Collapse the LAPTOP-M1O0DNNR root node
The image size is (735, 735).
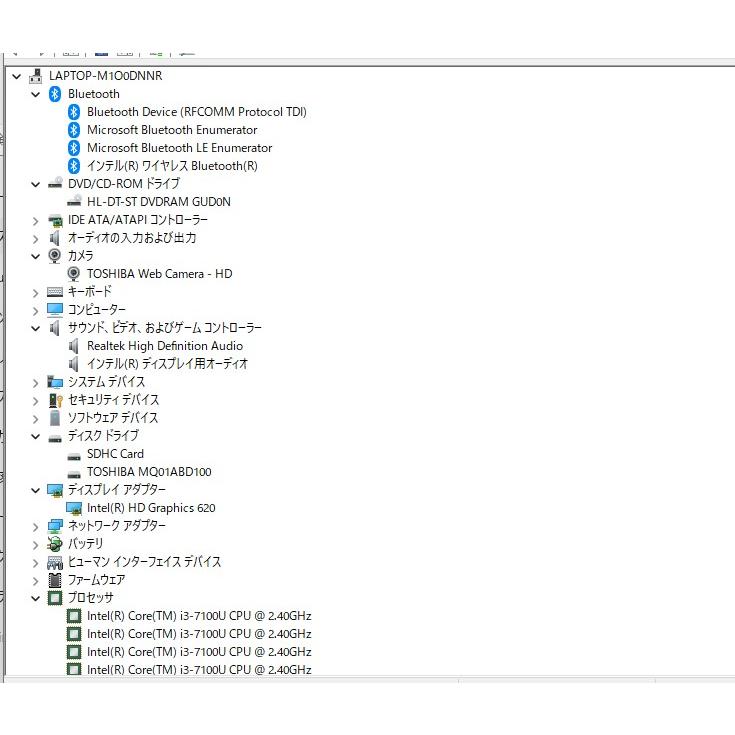click(x=17, y=76)
